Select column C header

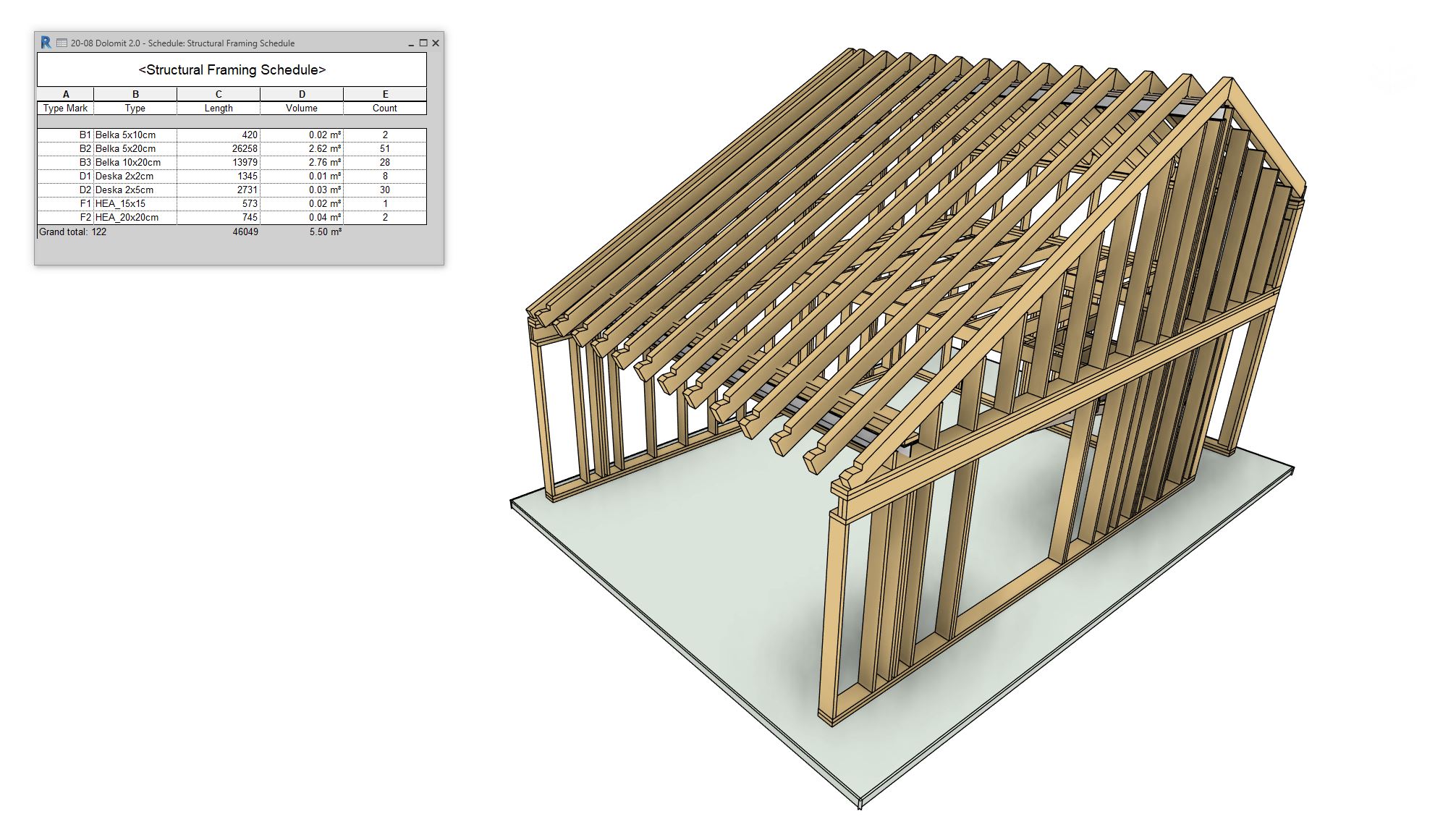pyautogui.click(x=219, y=94)
